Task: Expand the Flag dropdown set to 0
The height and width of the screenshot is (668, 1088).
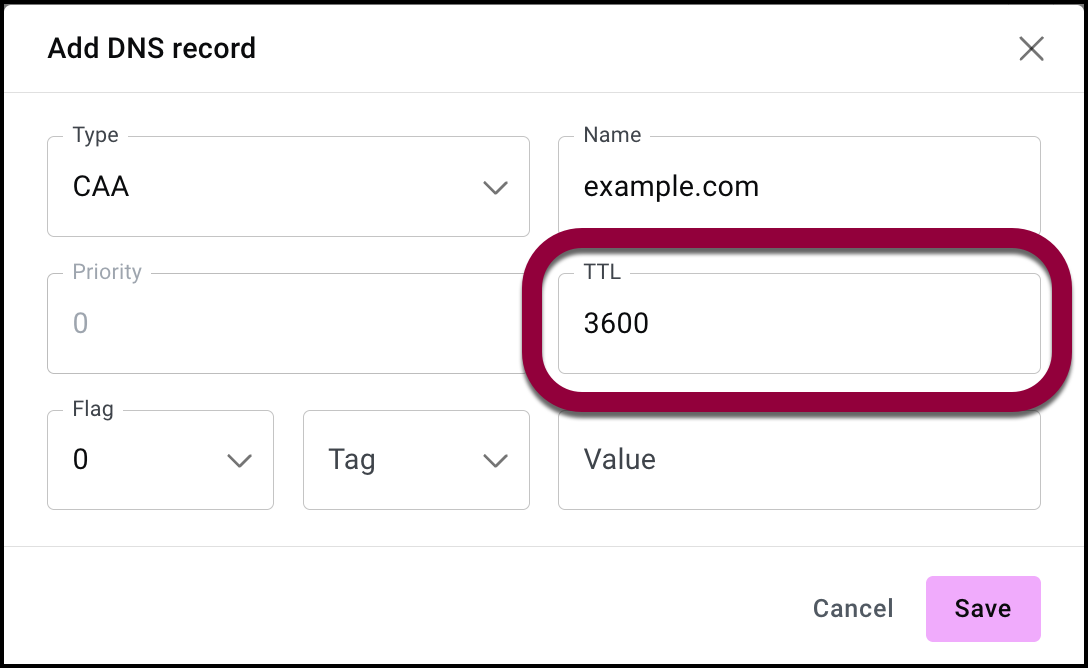Action: click(160, 460)
